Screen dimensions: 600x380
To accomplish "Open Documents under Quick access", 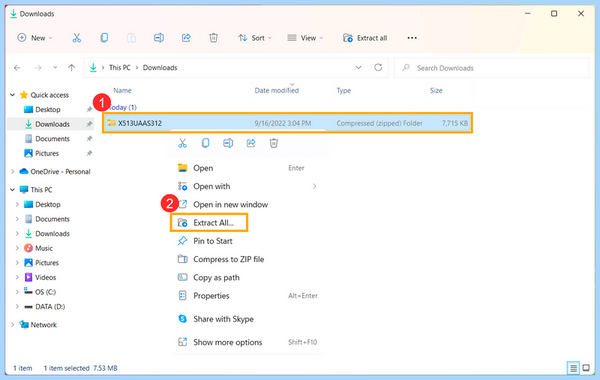I will pos(52,139).
